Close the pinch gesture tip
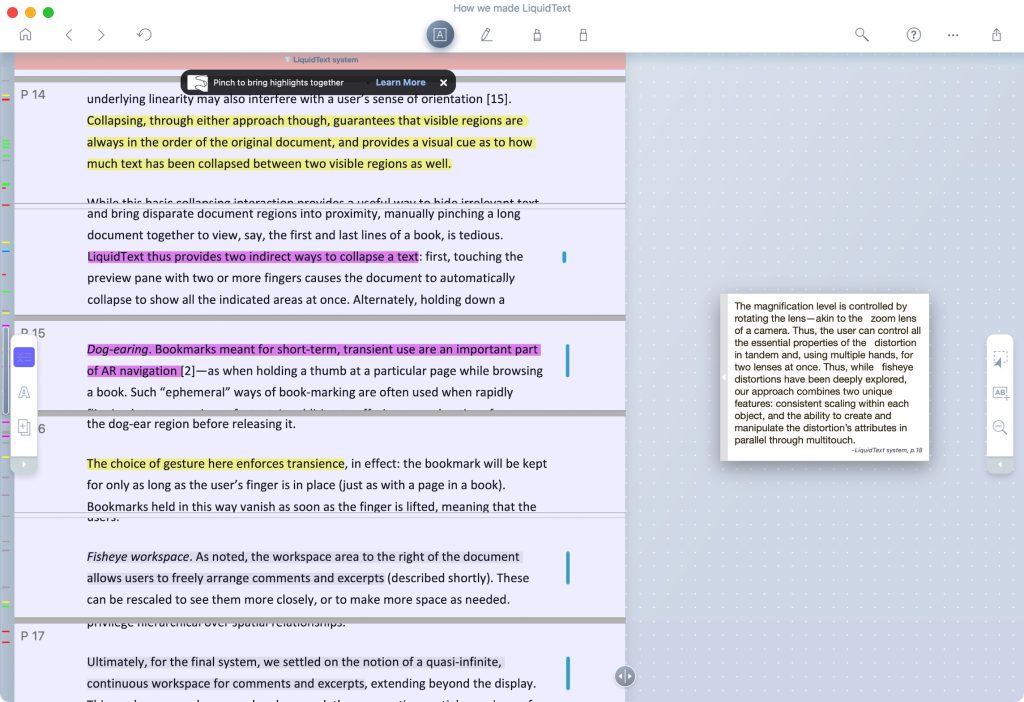The image size is (1024, 702). pos(443,83)
